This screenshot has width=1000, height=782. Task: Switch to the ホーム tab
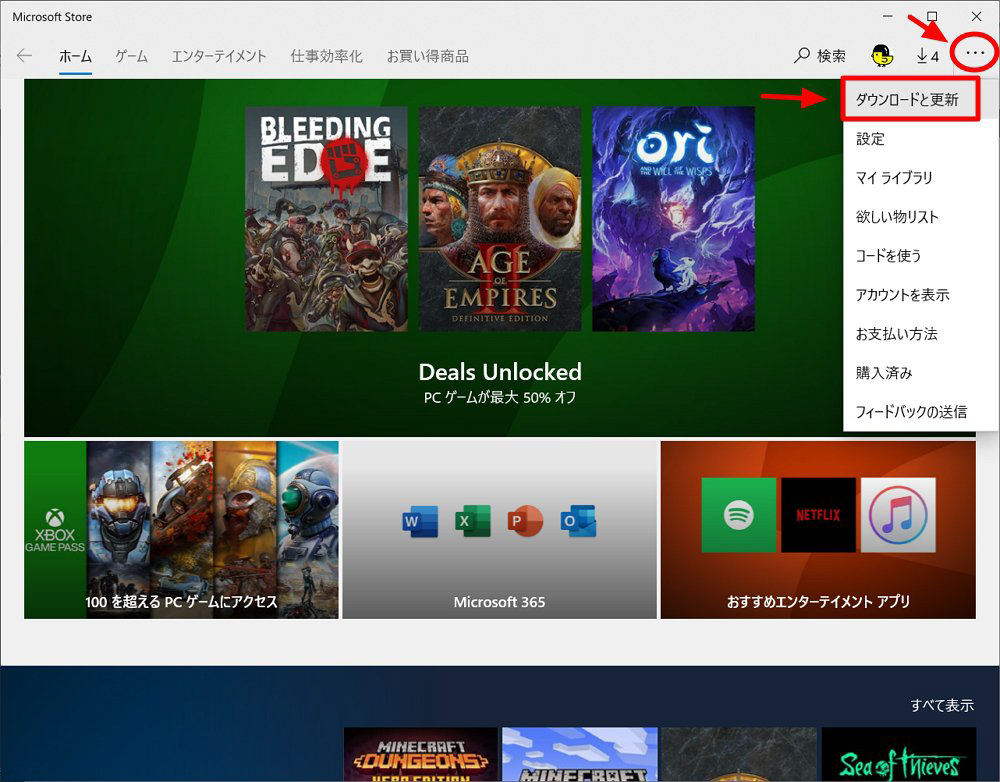(x=75, y=56)
